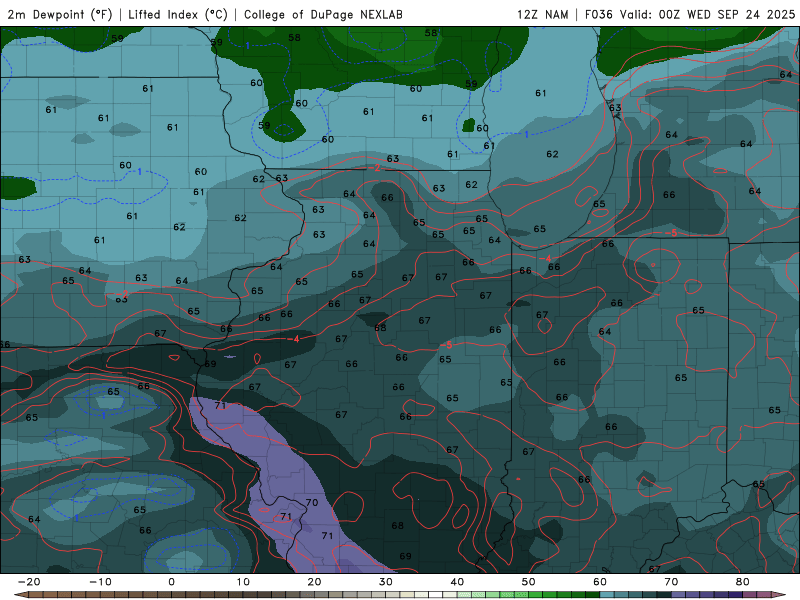Select the 0 label on the color scale

(x=171, y=582)
